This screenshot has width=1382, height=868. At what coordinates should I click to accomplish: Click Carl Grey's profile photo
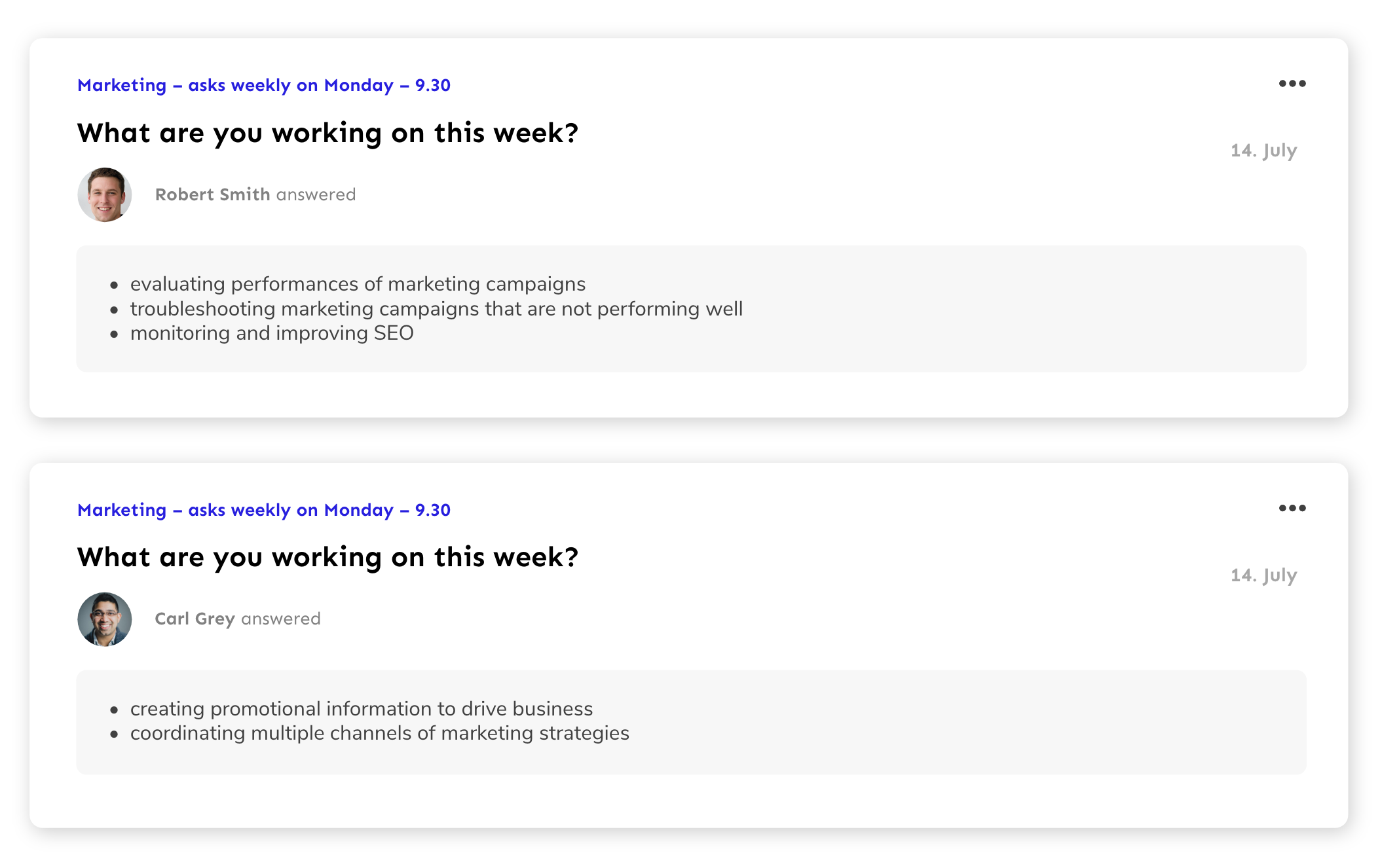pyautogui.click(x=105, y=619)
